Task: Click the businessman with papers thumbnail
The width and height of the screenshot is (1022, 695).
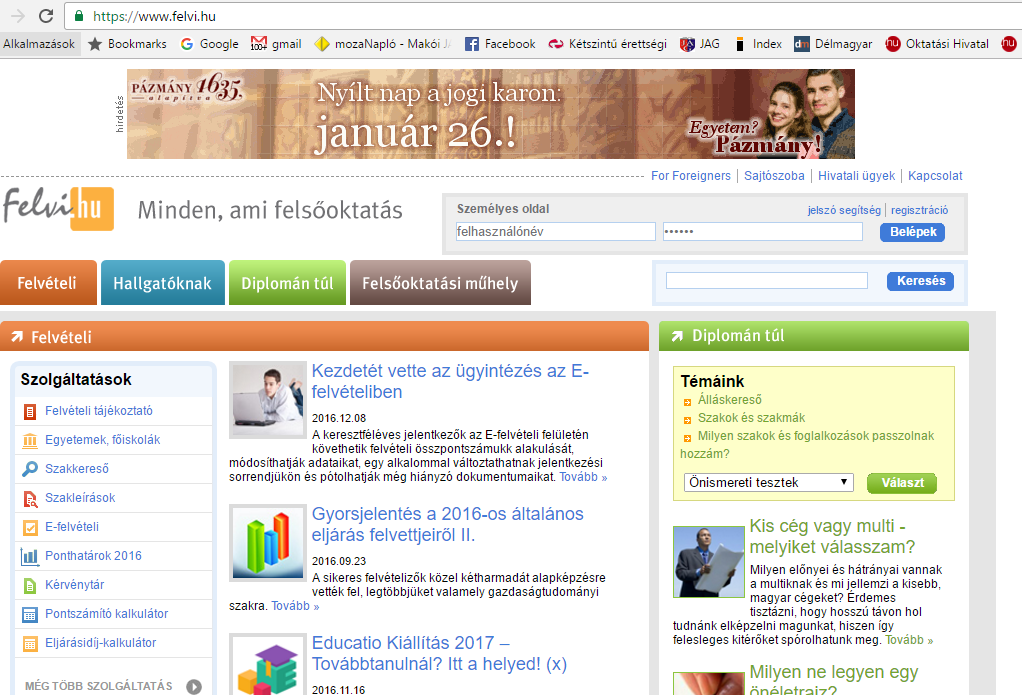Action: [x=708, y=562]
